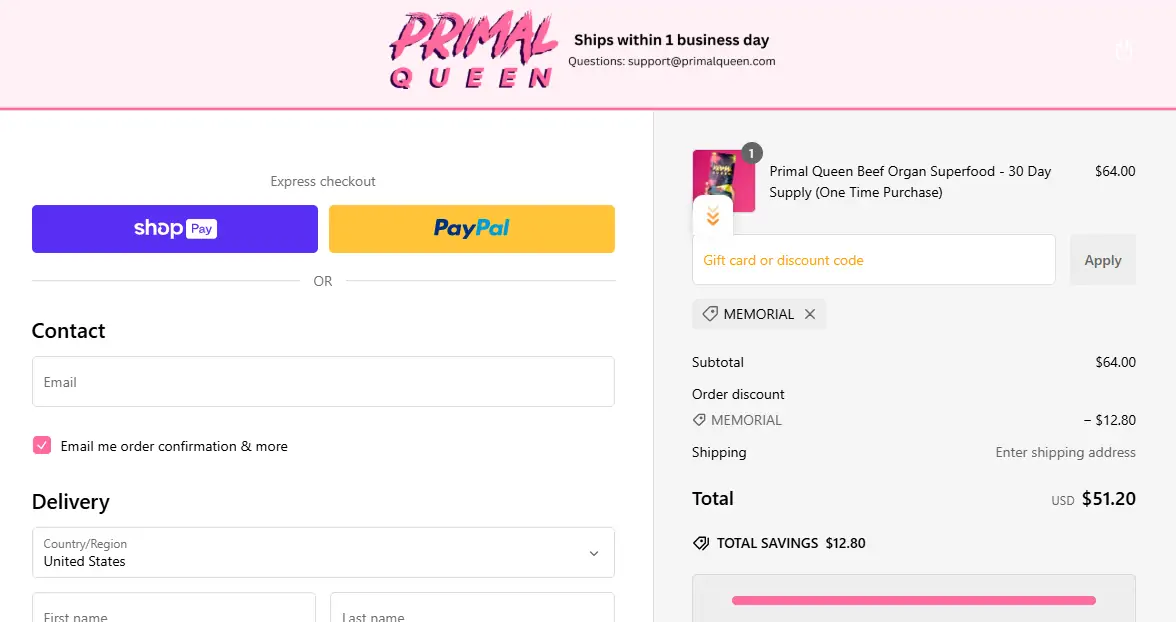Uncheck Email me order confirmation checkbox
Image resolution: width=1176 pixels, height=622 pixels.
point(42,446)
